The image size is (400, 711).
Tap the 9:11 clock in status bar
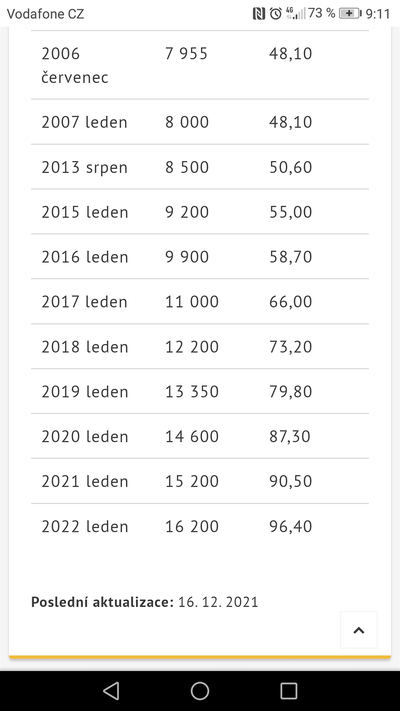coord(378,14)
